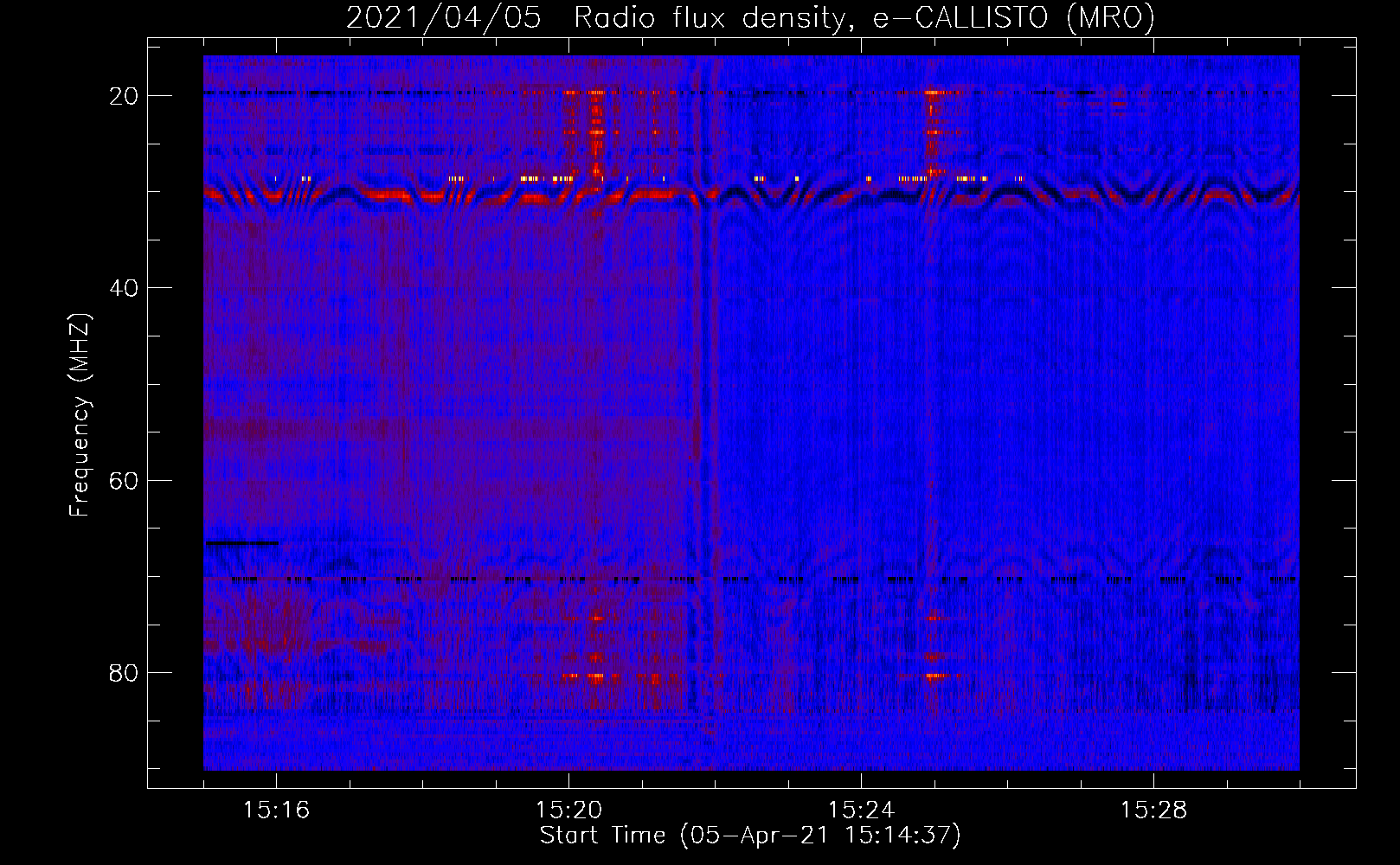Image resolution: width=1400 pixels, height=865 pixels.
Task: Click the time tick label 15:24
Action: coord(861,810)
